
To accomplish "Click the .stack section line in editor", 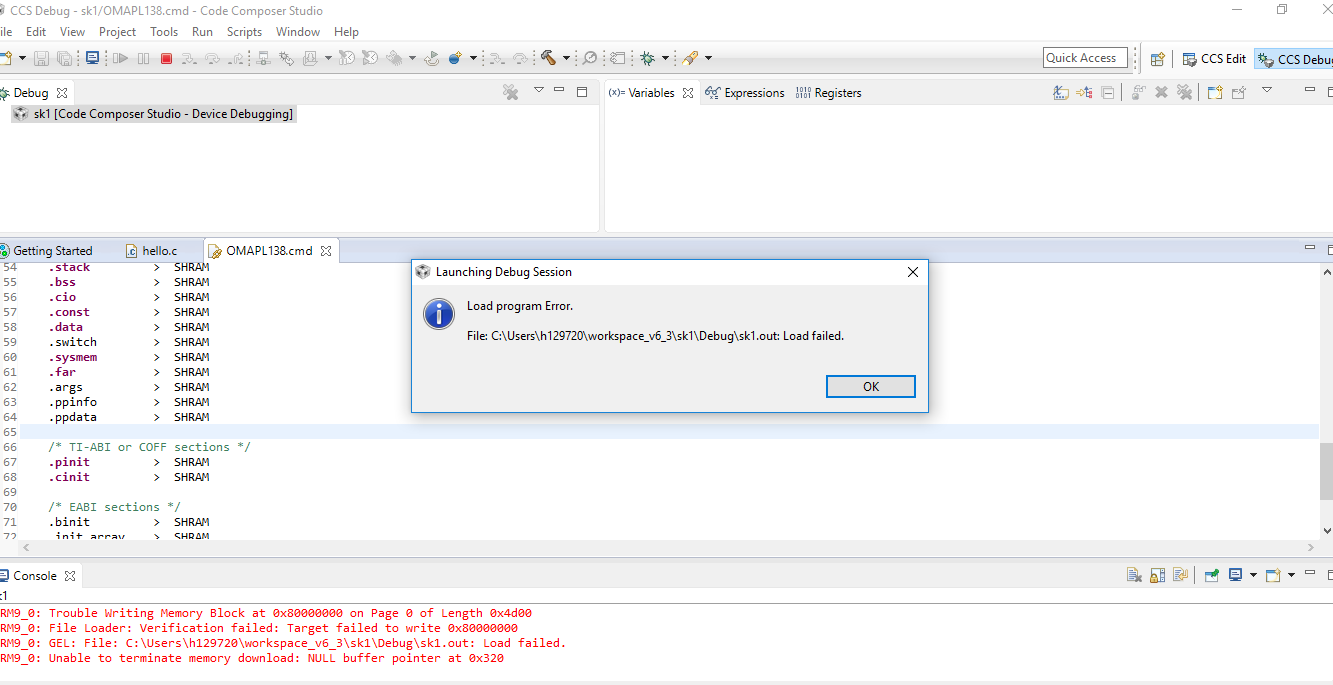I will click(x=130, y=267).
